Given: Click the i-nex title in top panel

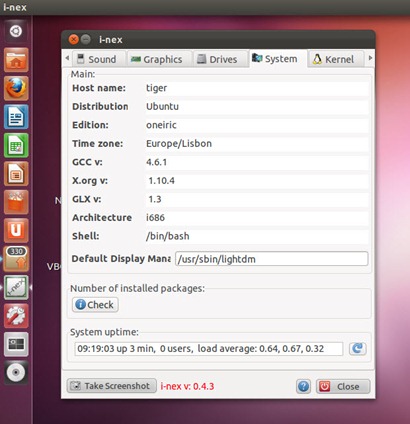Looking at the screenshot, I should point(15,7).
